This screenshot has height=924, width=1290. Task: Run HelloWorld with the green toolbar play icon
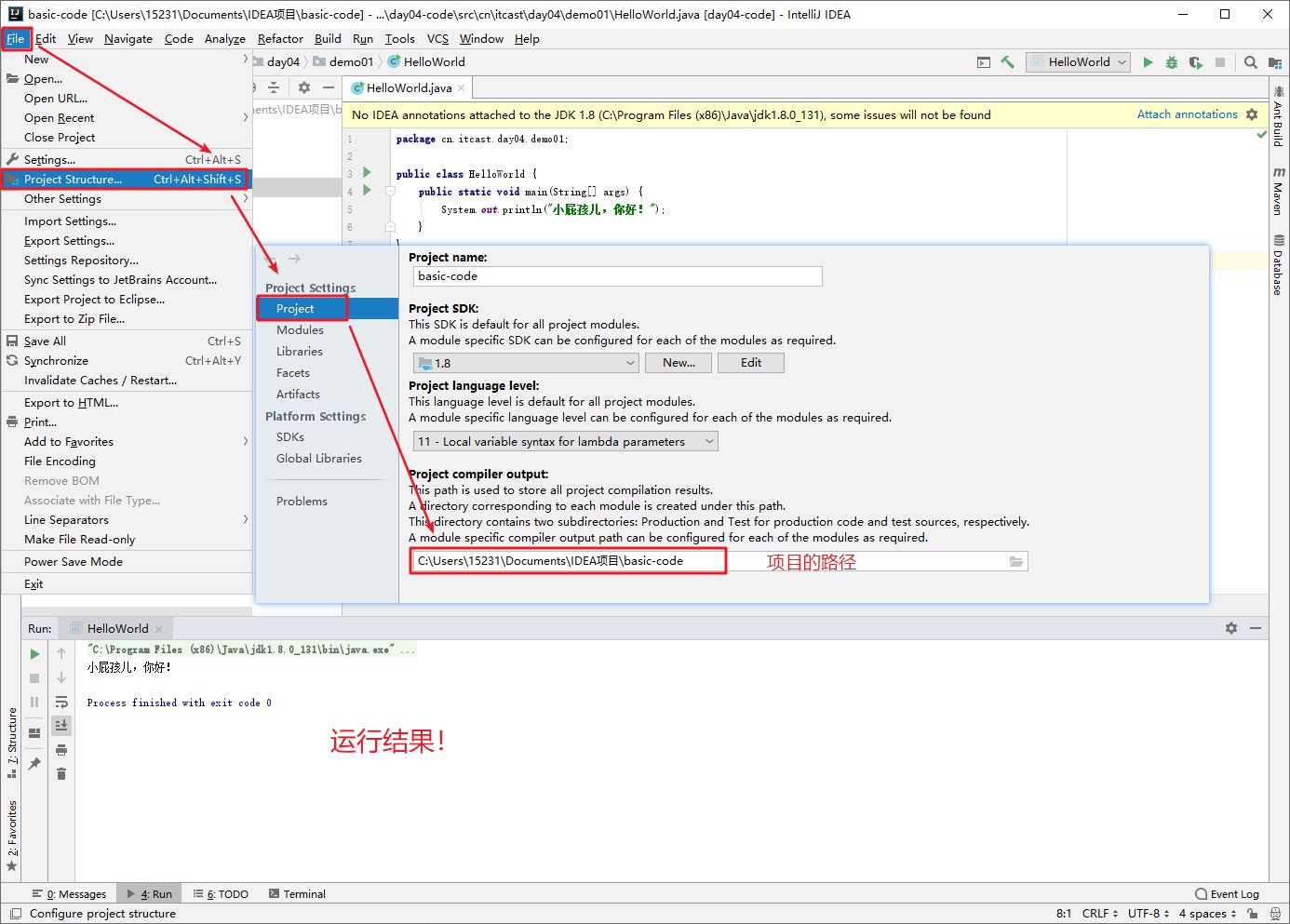click(x=1148, y=62)
